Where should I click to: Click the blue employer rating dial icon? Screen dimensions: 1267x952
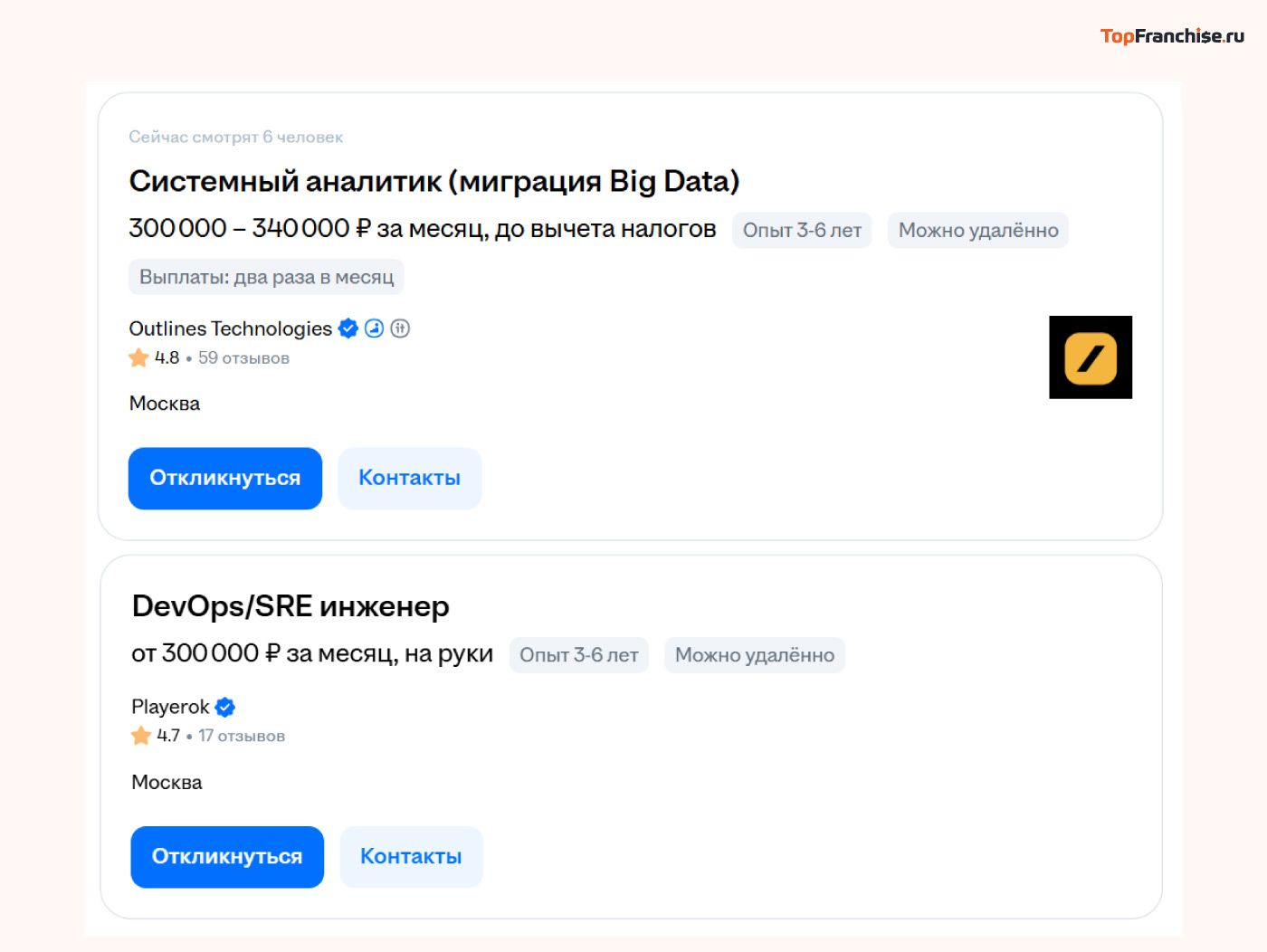pyautogui.click(x=374, y=328)
